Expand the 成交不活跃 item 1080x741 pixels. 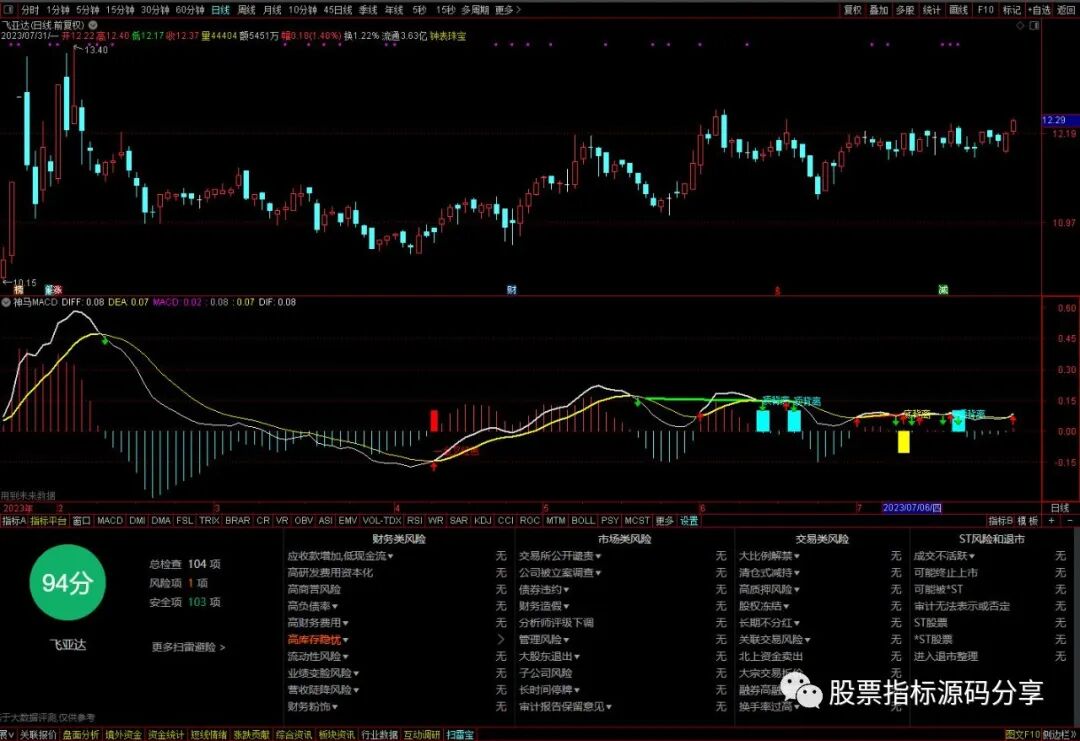[x=944, y=556]
